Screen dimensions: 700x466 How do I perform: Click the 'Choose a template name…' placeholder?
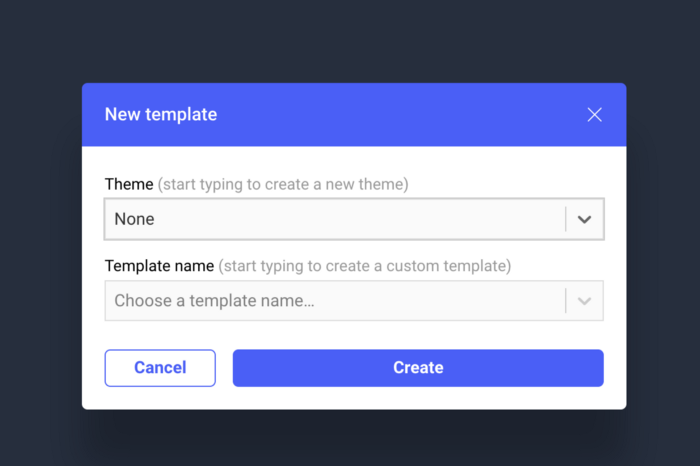click(x=214, y=301)
